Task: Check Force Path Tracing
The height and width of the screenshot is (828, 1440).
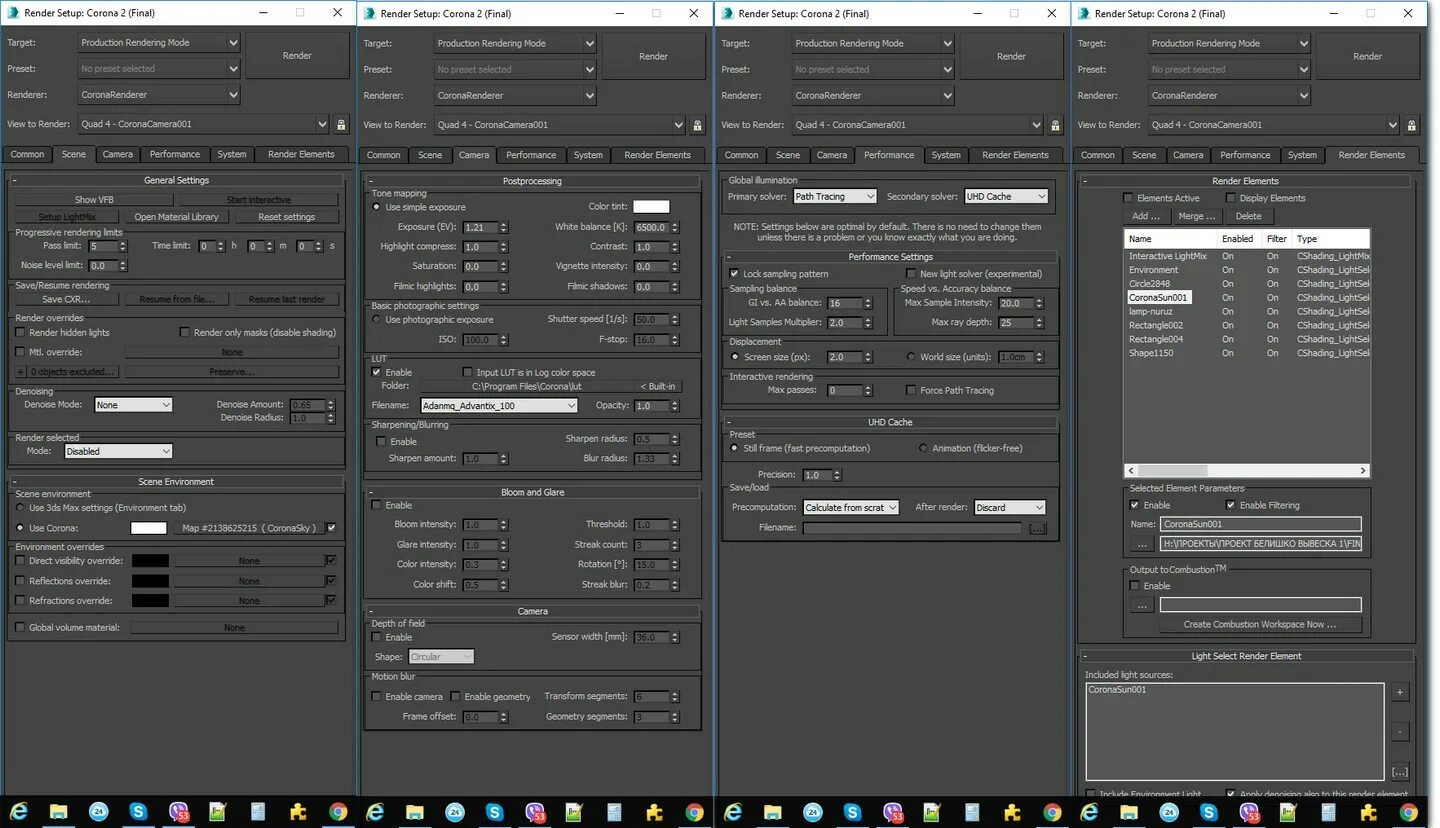Action: click(911, 391)
